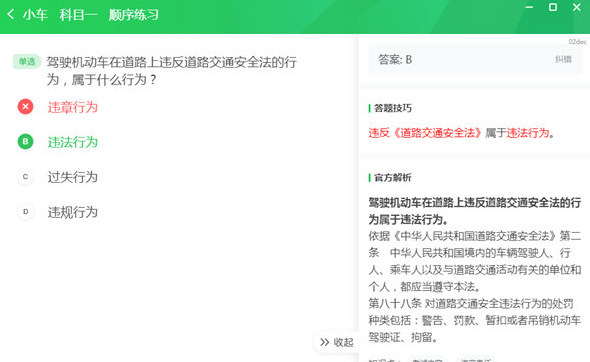Click the red X icon for 违章行为
The height and width of the screenshot is (362, 590).
(x=25, y=106)
